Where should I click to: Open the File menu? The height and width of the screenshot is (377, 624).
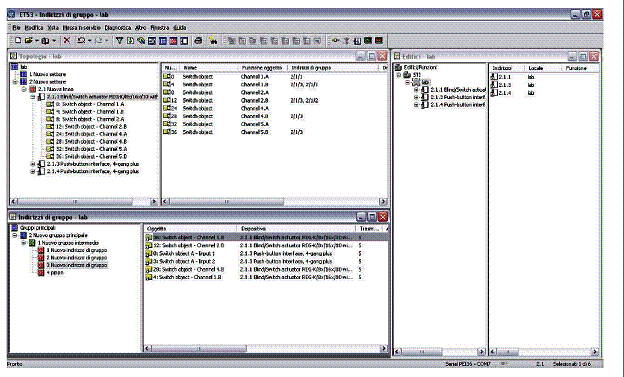click(16, 27)
